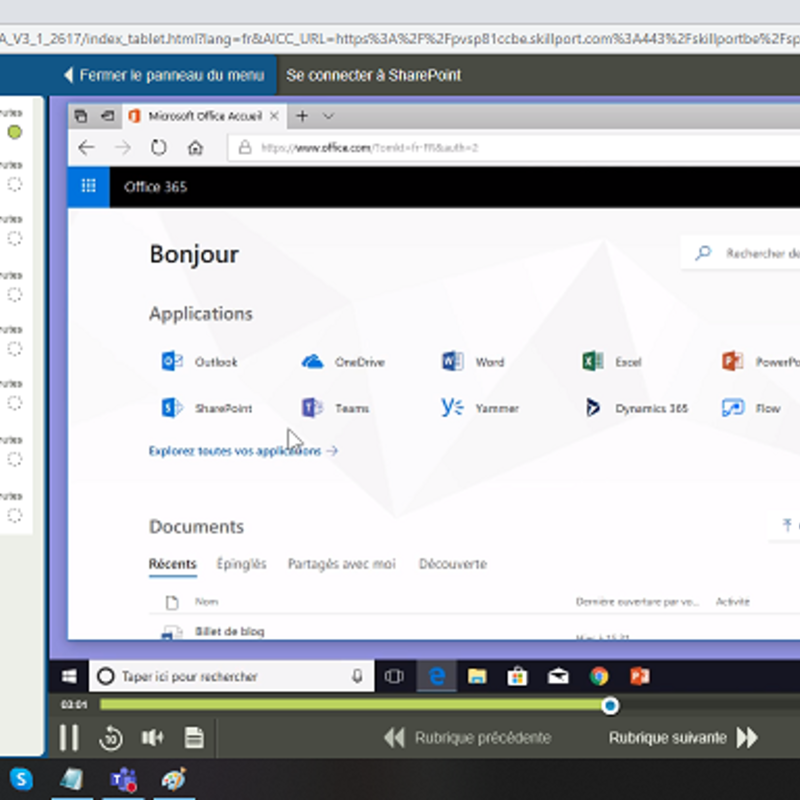Click the Activité column header

(x=733, y=602)
